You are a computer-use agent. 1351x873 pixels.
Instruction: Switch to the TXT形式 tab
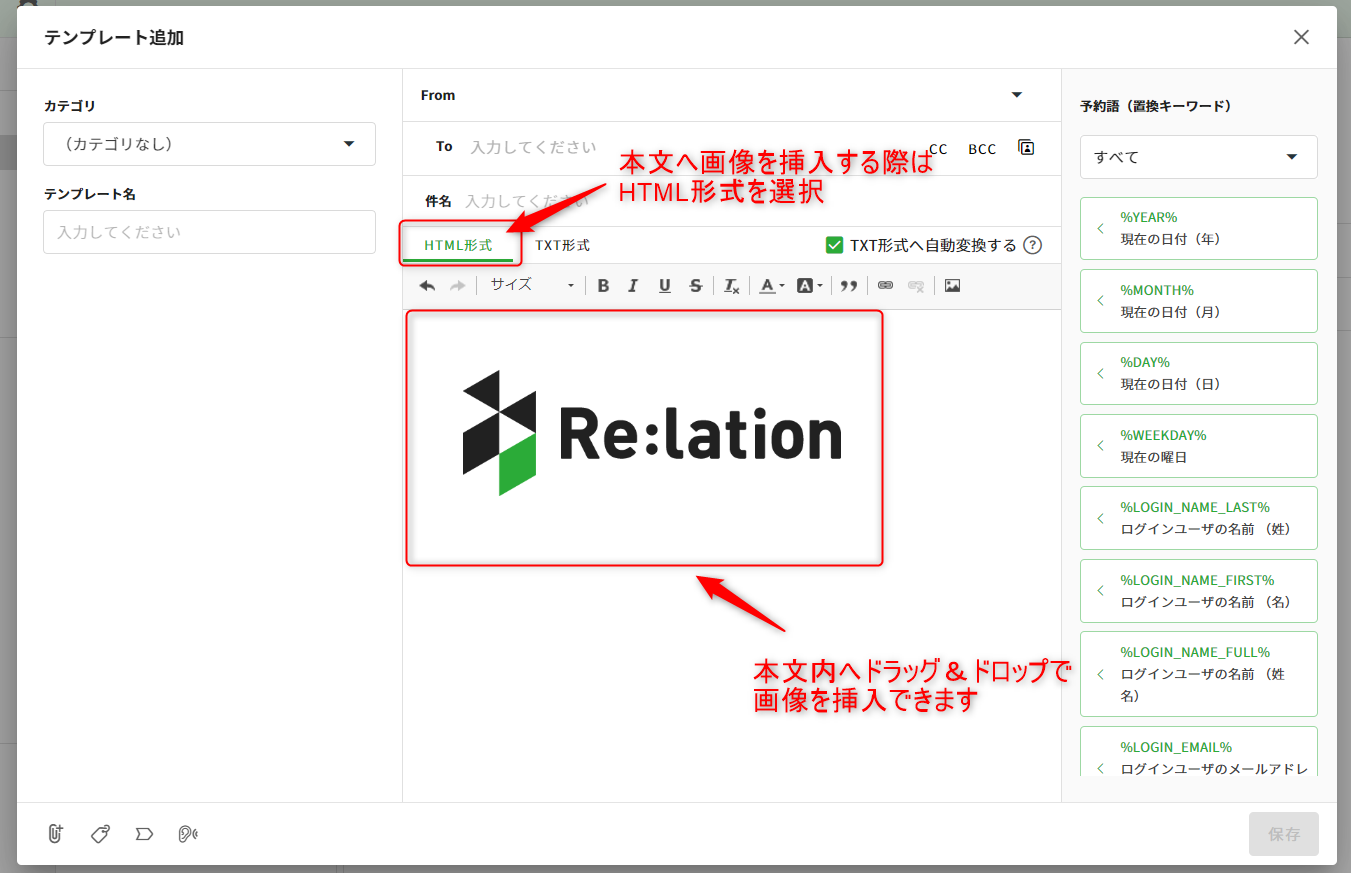point(562,245)
